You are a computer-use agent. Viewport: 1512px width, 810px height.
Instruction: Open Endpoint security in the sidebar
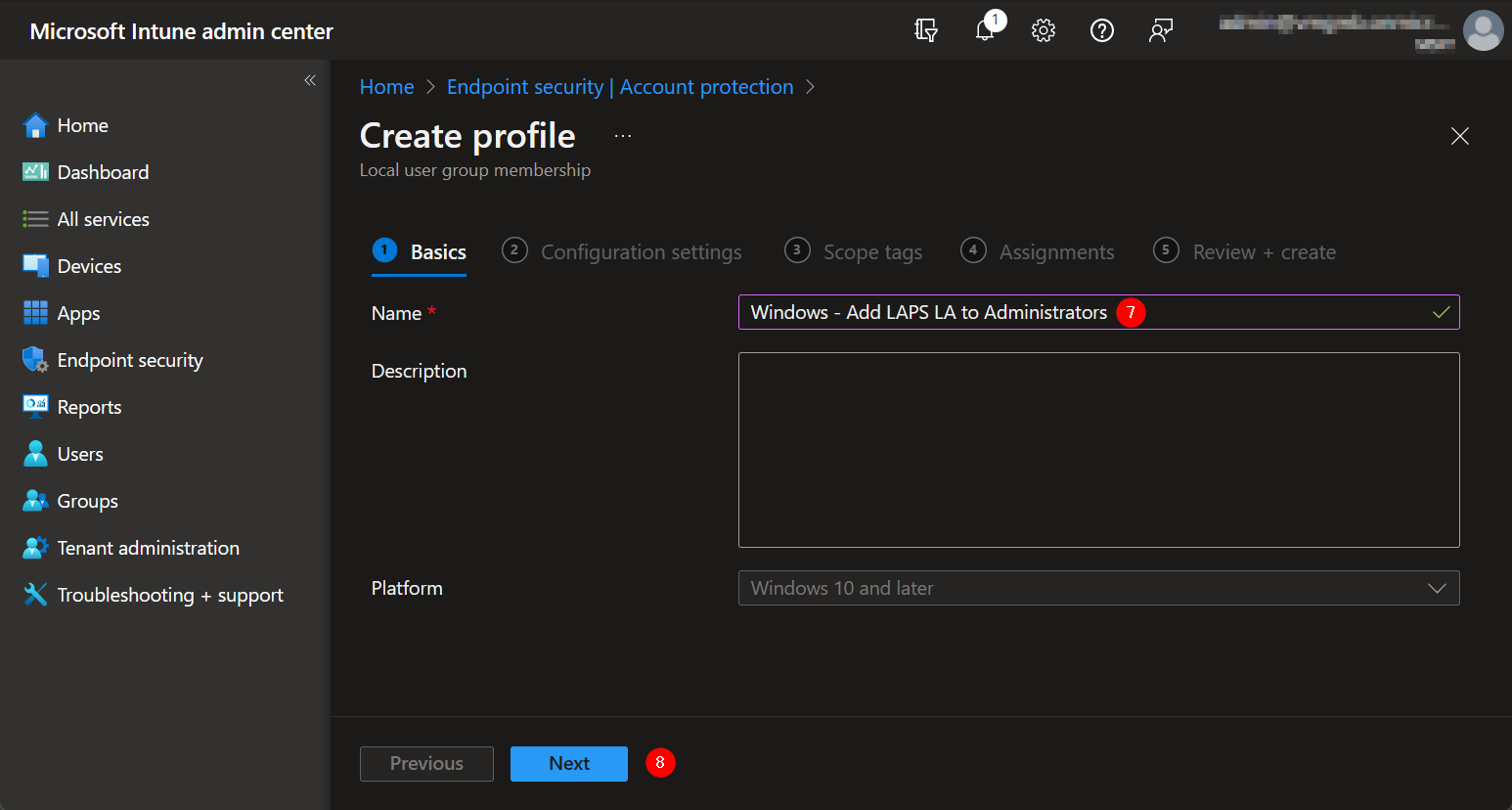[x=130, y=360]
